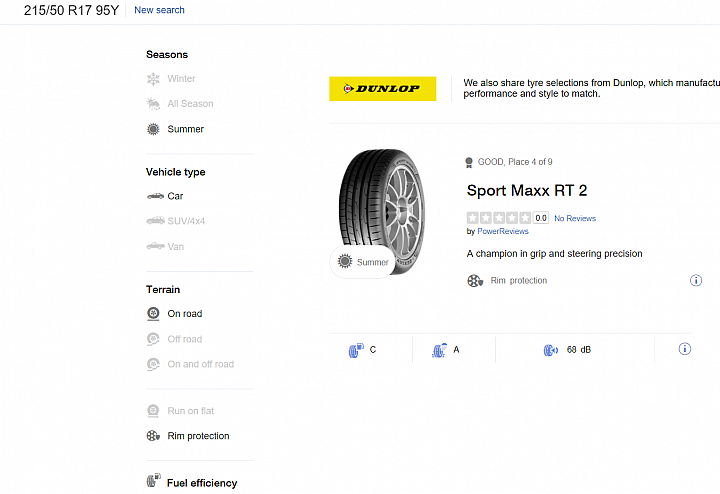720x494 pixels.
Task: Open the No Reviews link
Action: (x=575, y=219)
